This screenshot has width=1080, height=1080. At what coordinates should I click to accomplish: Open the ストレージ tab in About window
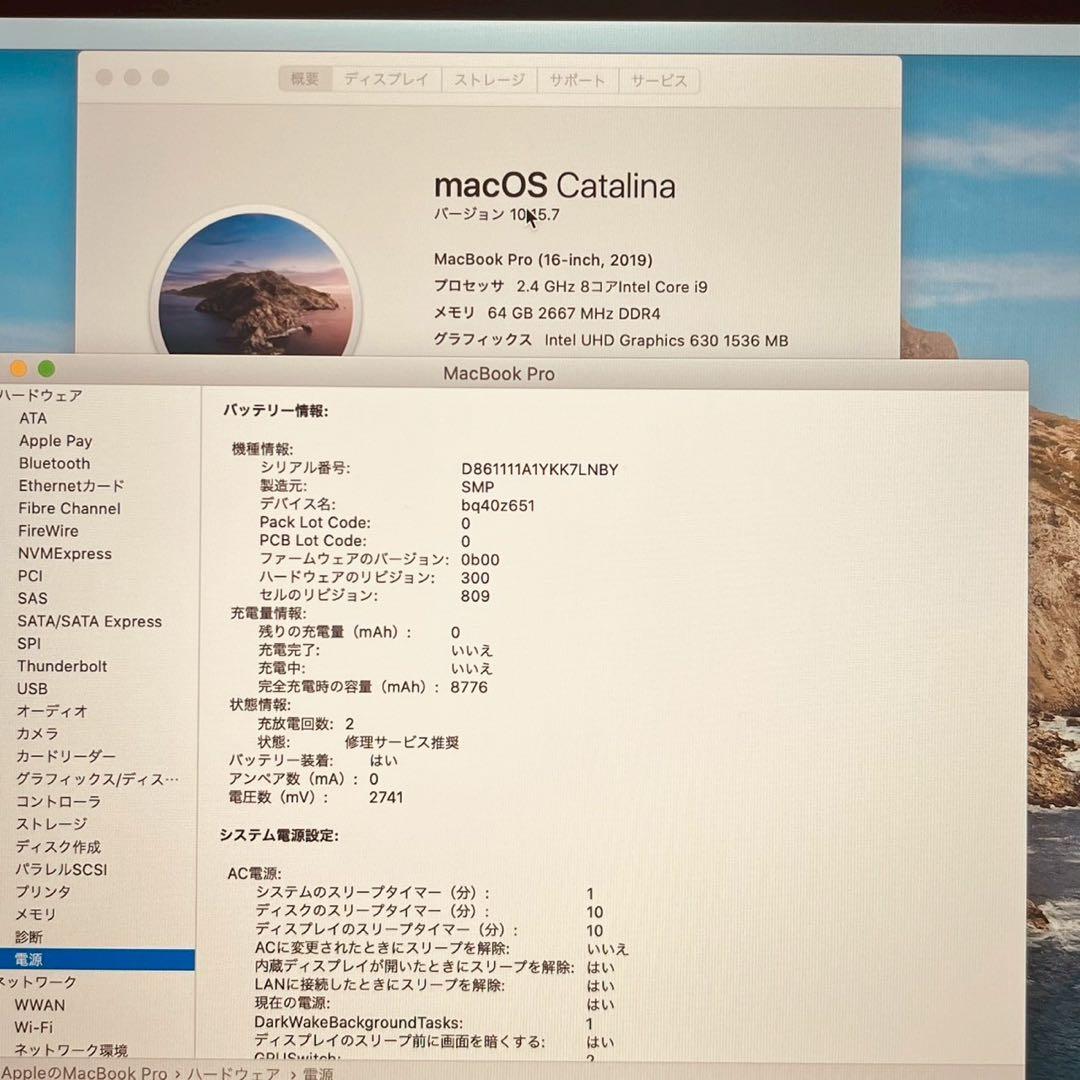coord(489,80)
